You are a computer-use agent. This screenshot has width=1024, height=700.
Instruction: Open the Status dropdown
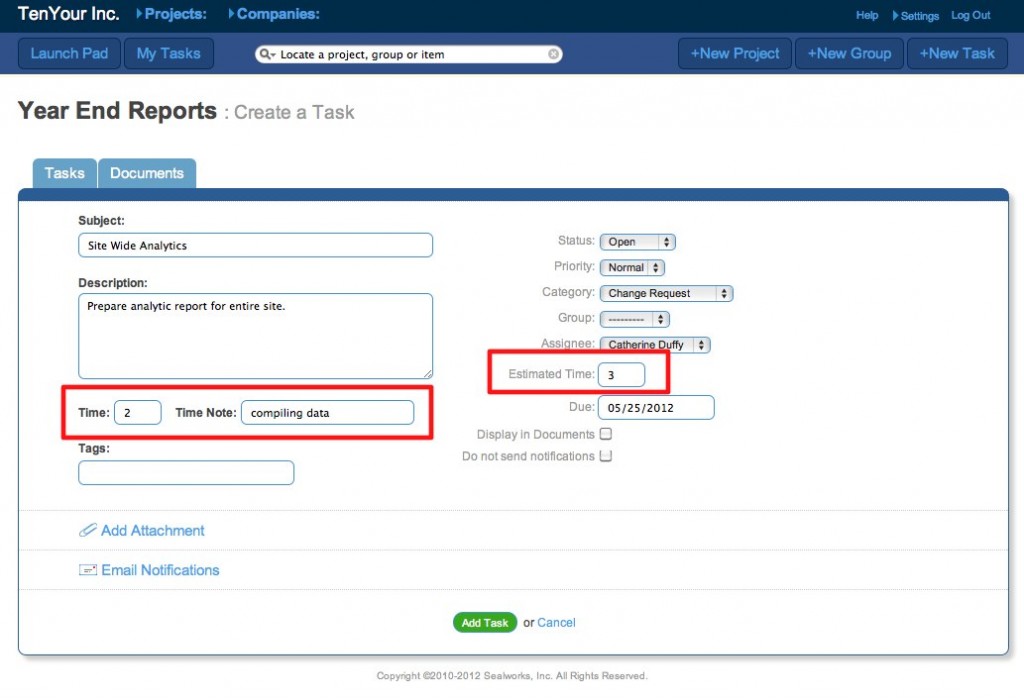(x=638, y=242)
